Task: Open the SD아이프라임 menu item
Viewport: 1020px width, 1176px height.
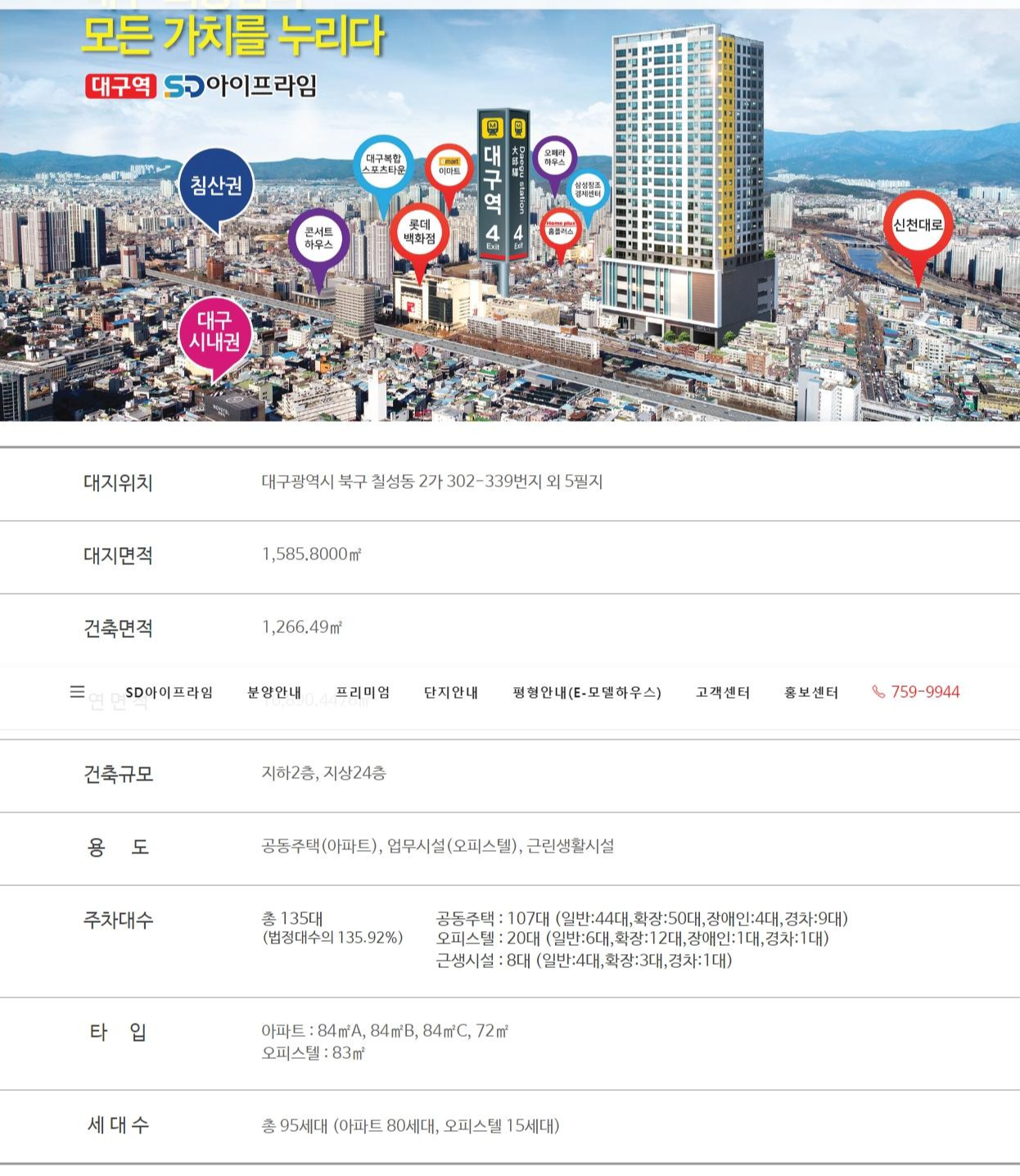Action: click(169, 693)
